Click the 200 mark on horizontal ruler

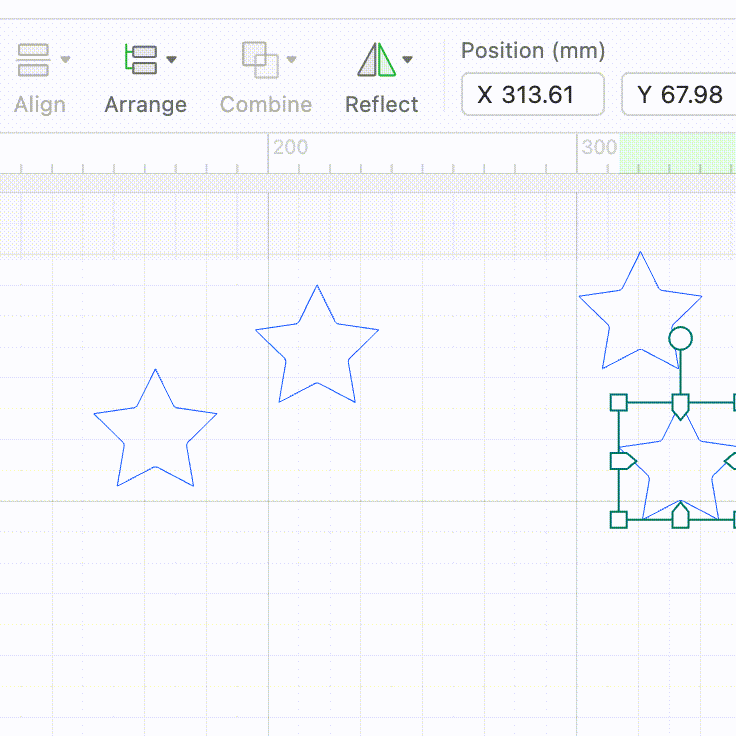pyautogui.click(x=291, y=147)
